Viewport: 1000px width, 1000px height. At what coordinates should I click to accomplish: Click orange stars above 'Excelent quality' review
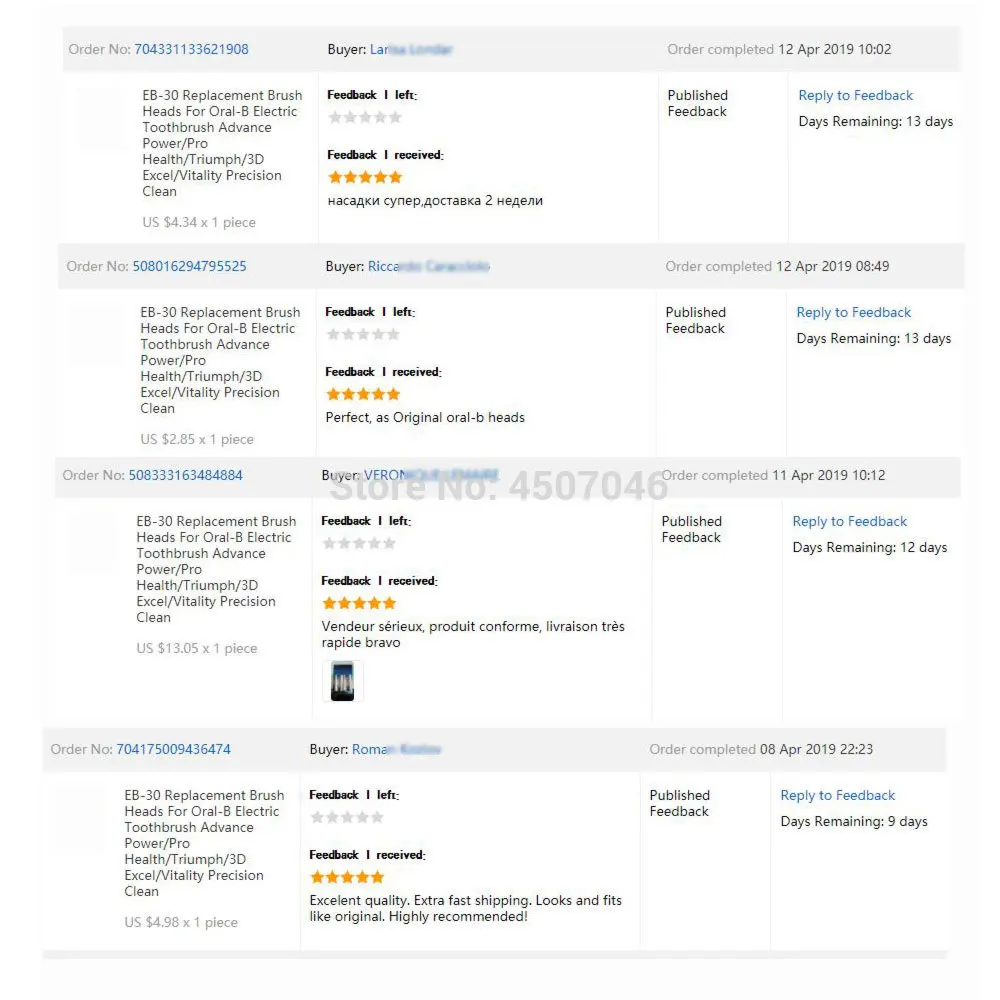[347, 877]
